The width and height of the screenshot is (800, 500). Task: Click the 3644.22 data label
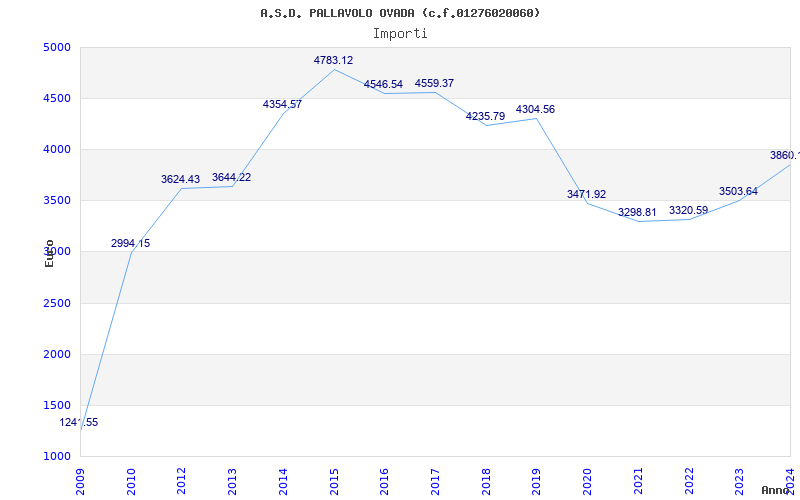(x=232, y=178)
